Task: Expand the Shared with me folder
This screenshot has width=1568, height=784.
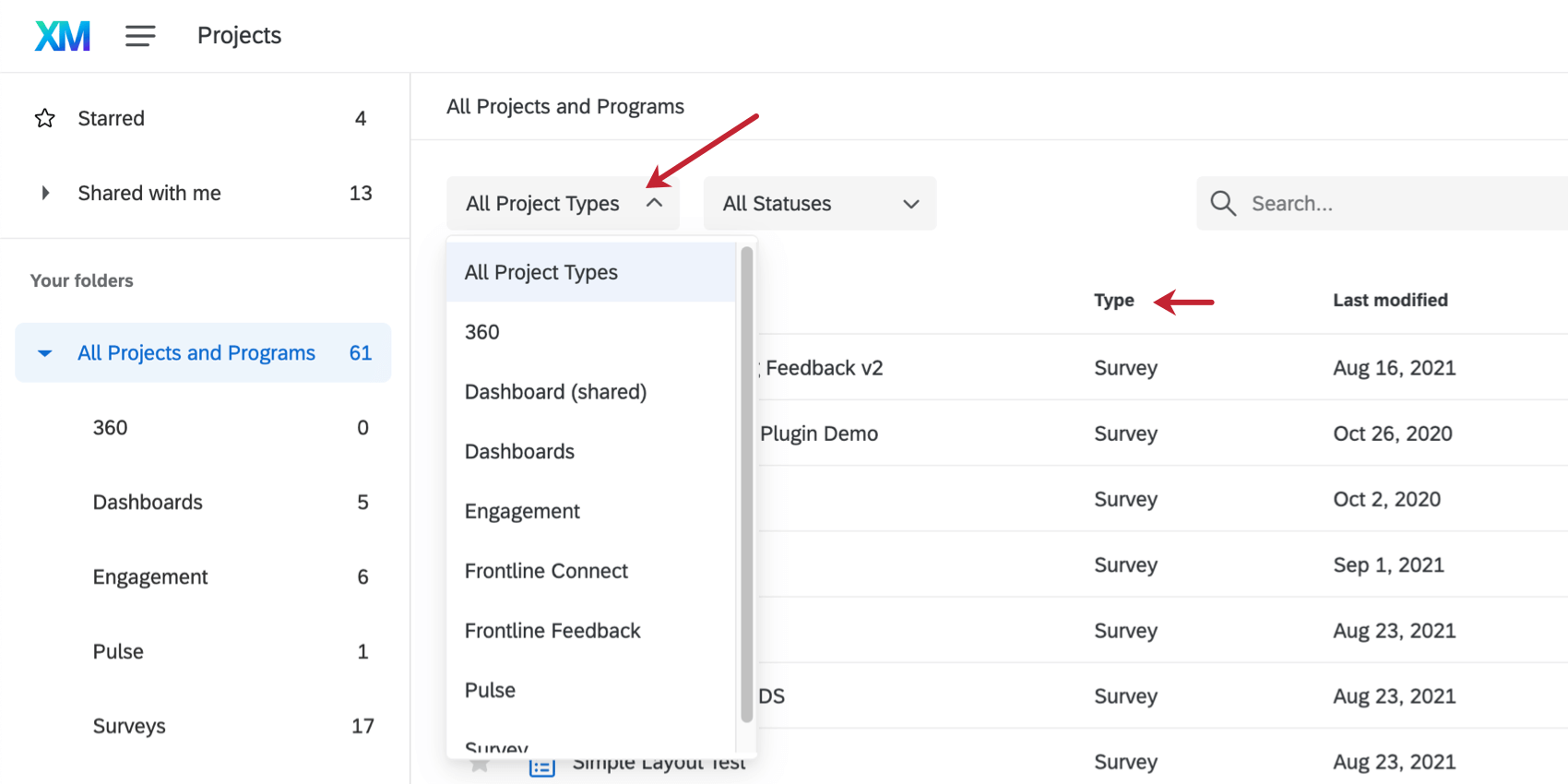Action: click(x=45, y=193)
